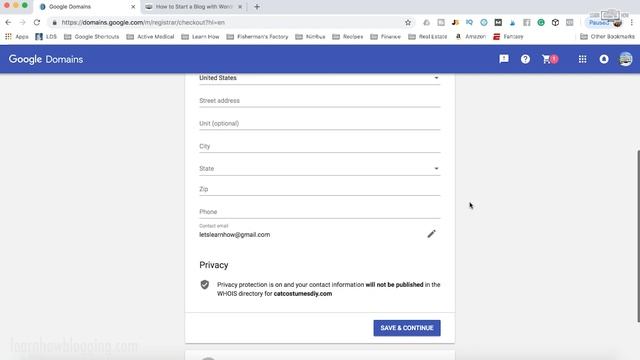Switch to How to Start a Blog tab
The width and height of the screenshot is (640, 360).
(x=194, y=7)
